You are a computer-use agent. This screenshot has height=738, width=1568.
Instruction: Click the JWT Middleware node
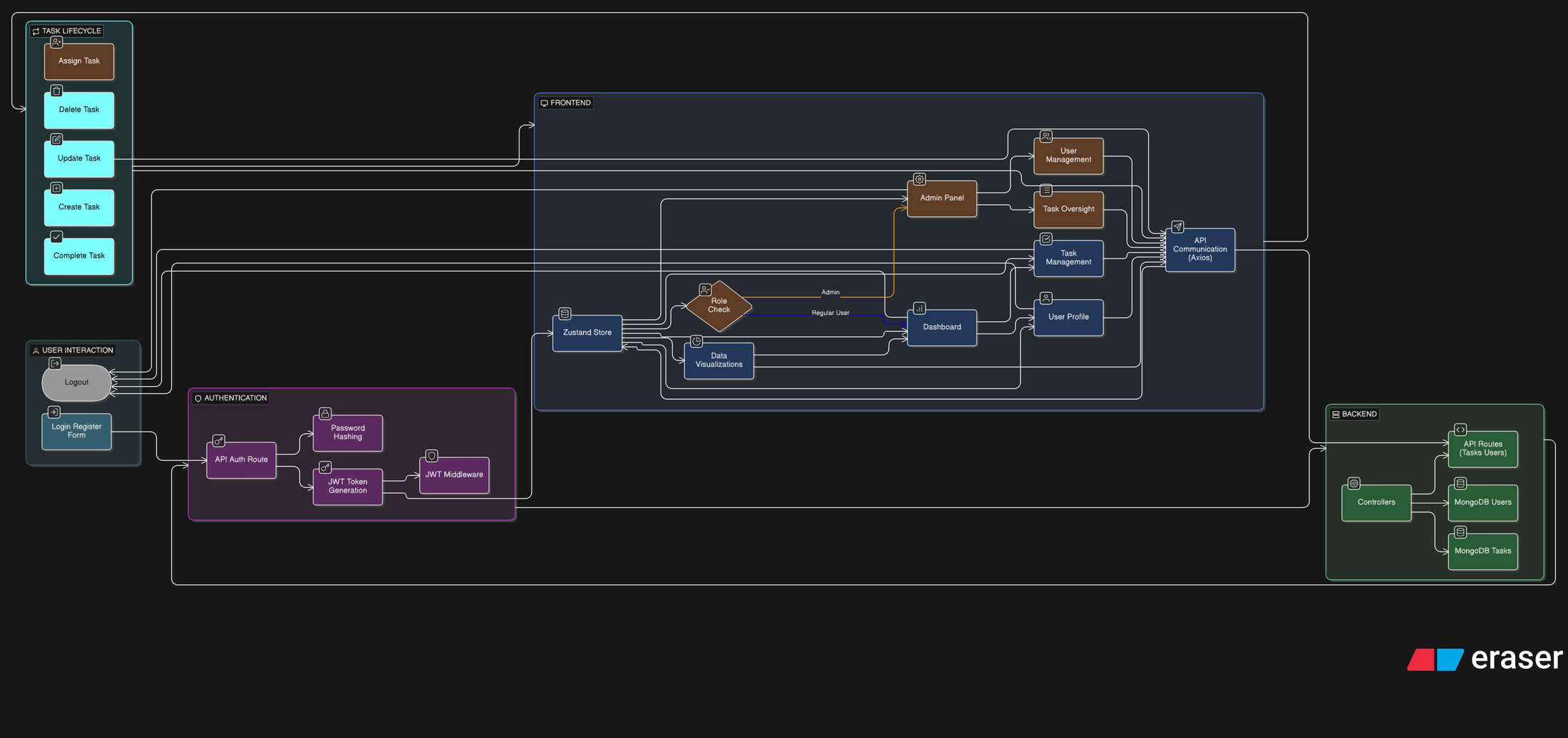[454, 474]
